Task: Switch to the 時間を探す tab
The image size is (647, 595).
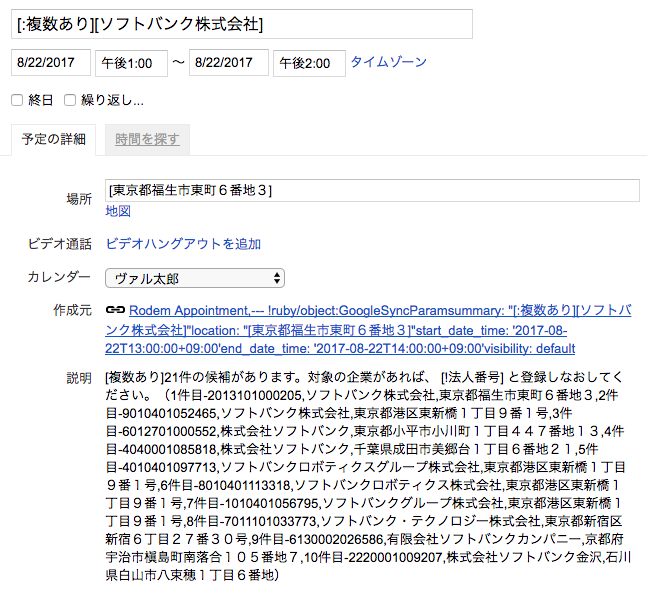Action: (147, 139)
